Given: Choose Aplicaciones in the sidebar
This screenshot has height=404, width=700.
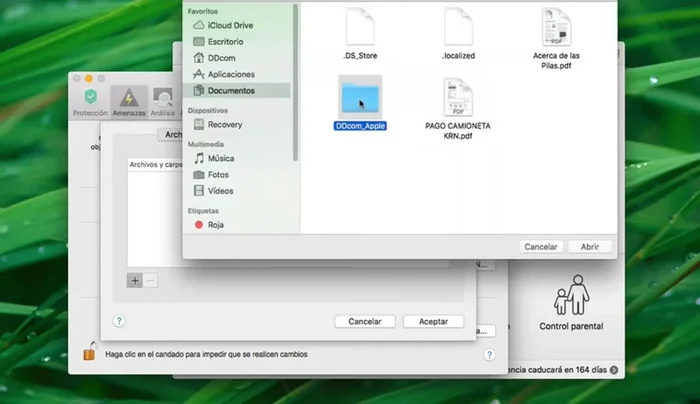Looking at the screenshot, I should click(x=230, y=74).
